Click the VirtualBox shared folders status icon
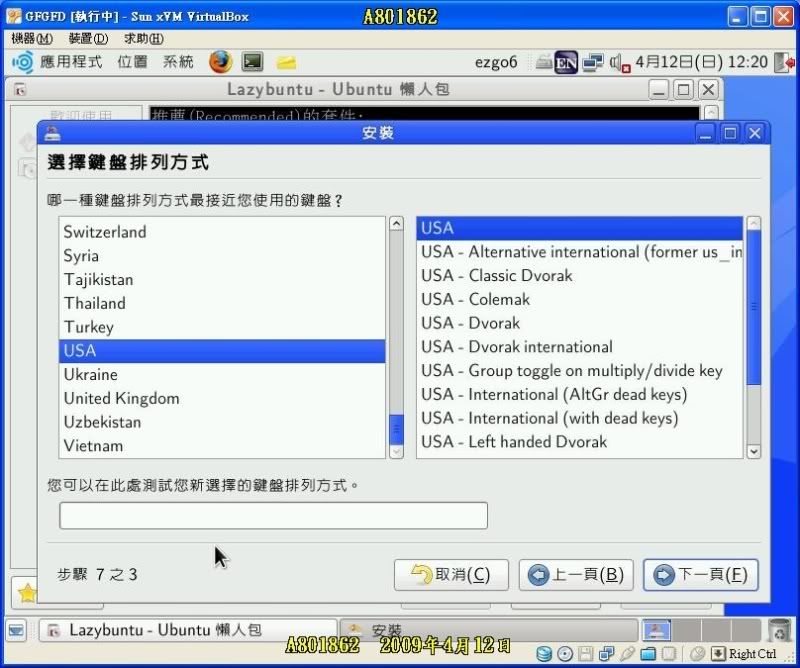 point(648,654)
